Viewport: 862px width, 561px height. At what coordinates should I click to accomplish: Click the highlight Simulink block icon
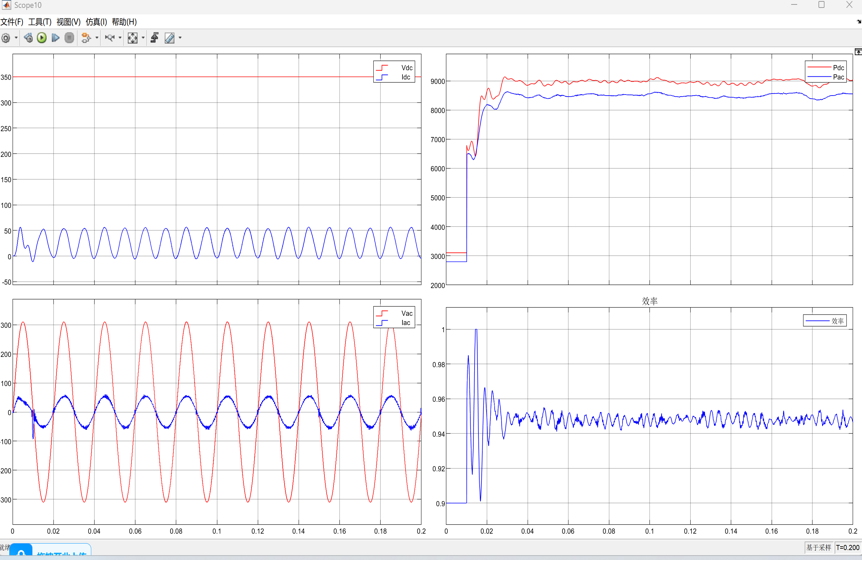86,38
